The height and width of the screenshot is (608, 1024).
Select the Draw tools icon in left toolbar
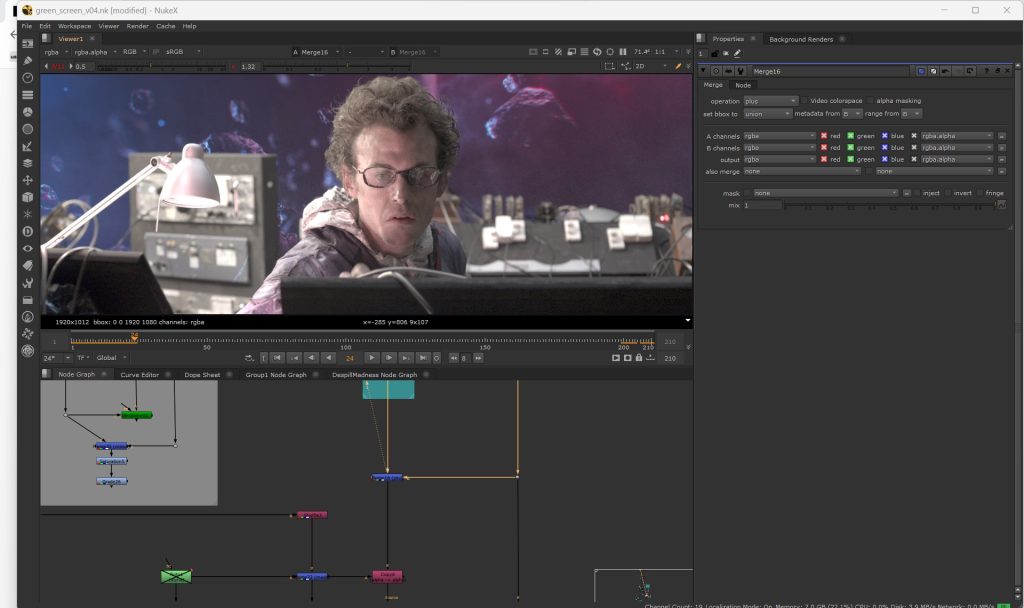click(x=27, y=61)
